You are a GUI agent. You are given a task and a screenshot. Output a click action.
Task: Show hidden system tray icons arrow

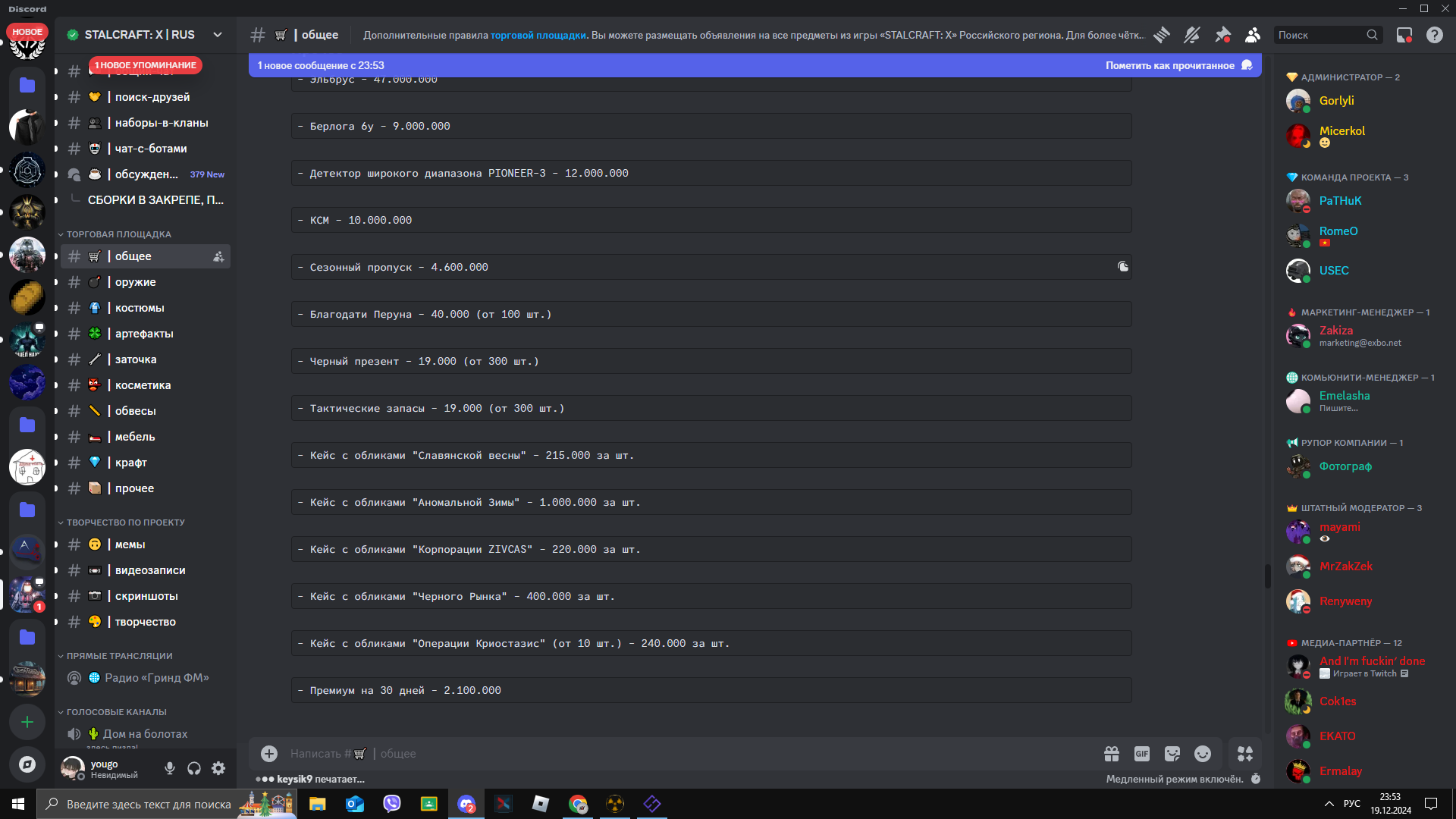1329,804
